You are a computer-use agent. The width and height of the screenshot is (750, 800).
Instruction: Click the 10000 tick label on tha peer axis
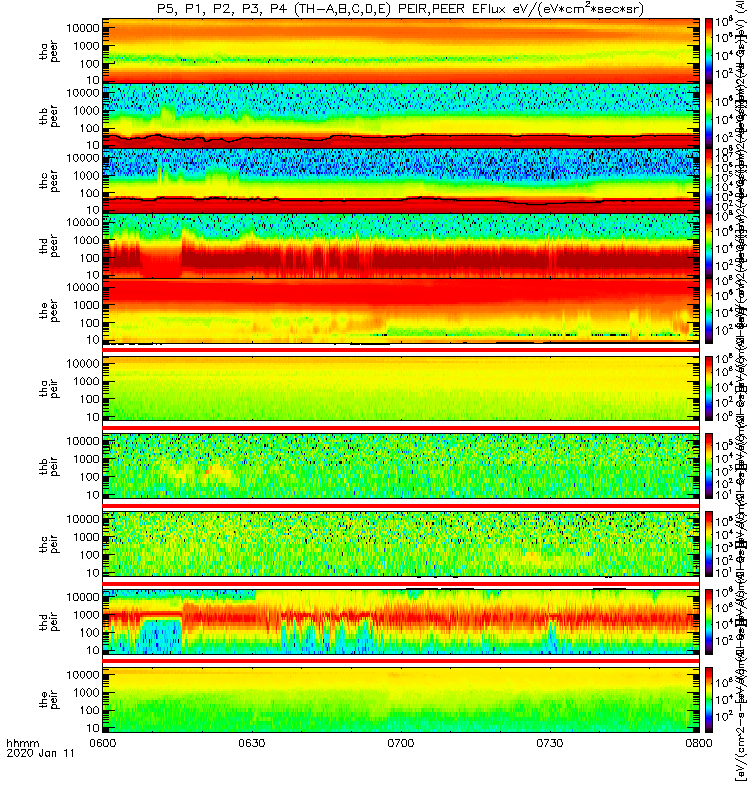click(x=83, y=28)
